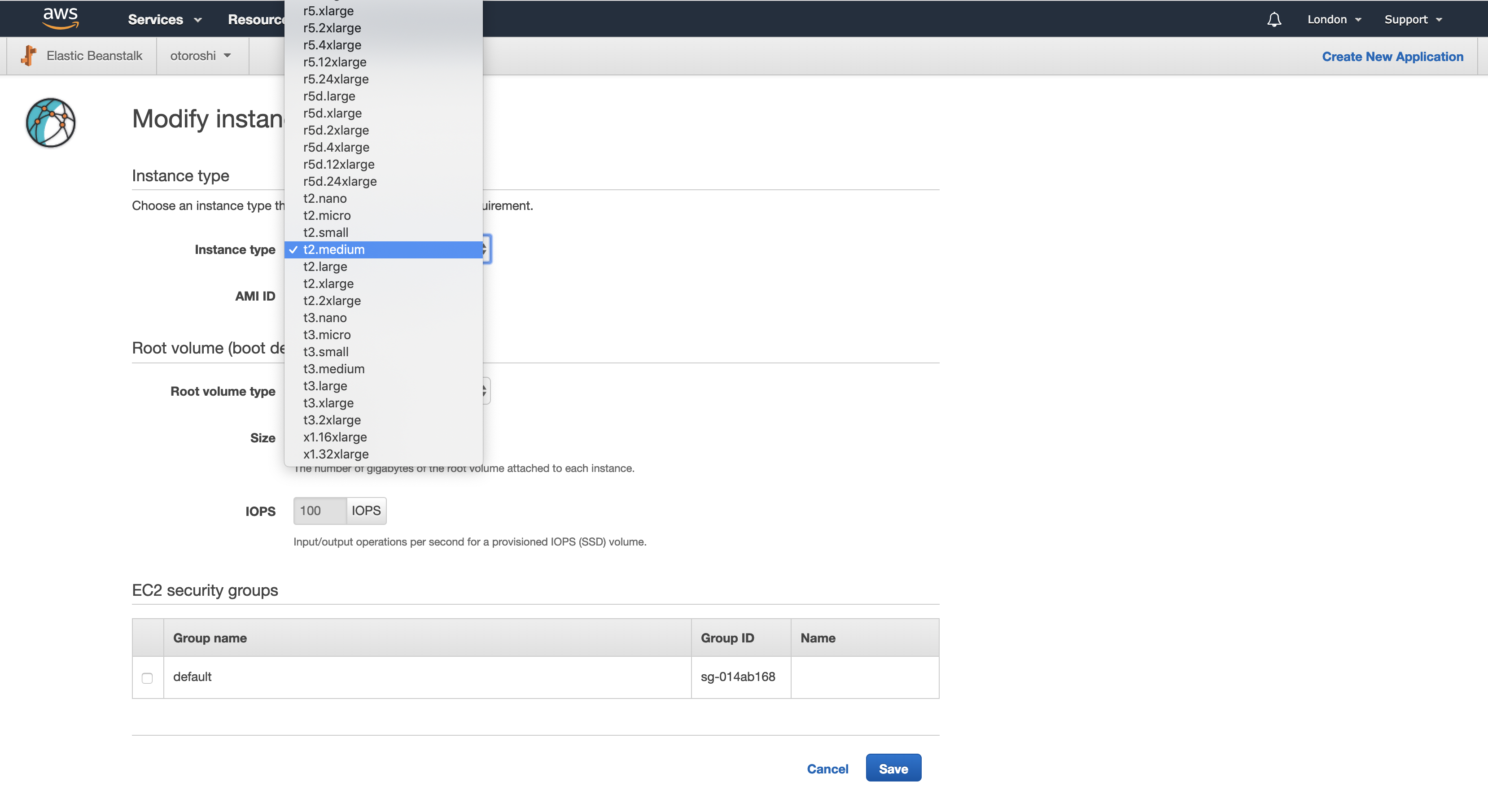
Task: Pick r5d.xlarge in the dropdown list
Action: 332,113
